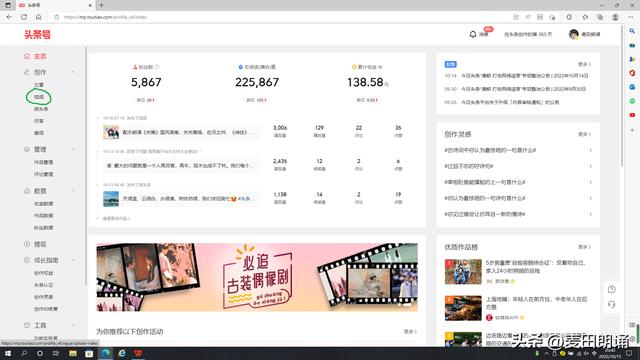Image resolution: width=640 pixels, height=360 pixels.
Task: Click the browser address bar
Action: click(x=282, y=17)
